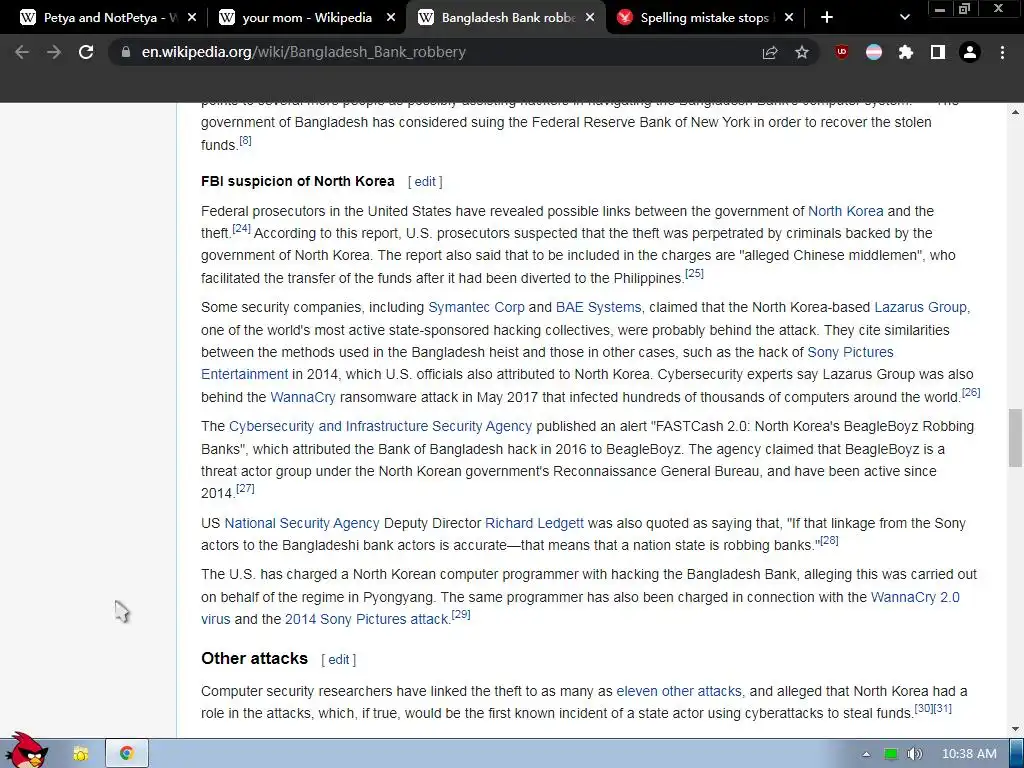Open the file explorer folder taskbar icon
Screen dimensions: 1024x768
[80, 754]
